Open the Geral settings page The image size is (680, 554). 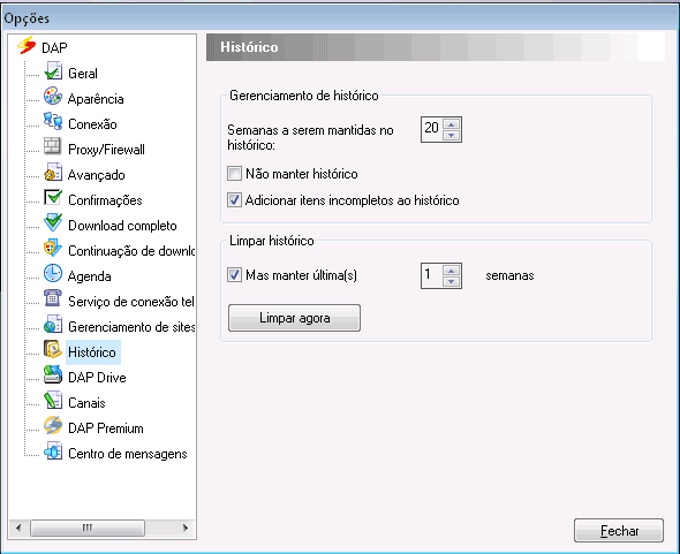pyautogui.click(x=83, y=73)
